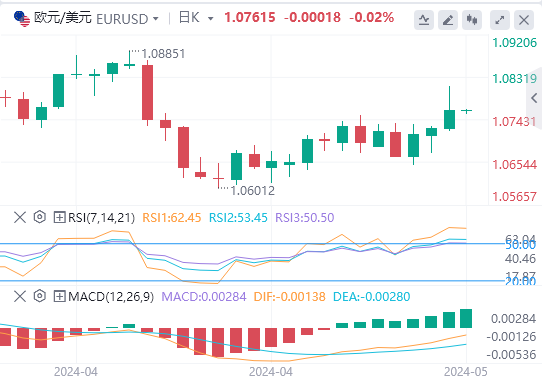Click the price change -0.00018
Image resolution: width=542 pixels, height=385 pixels.
point(312,17)
